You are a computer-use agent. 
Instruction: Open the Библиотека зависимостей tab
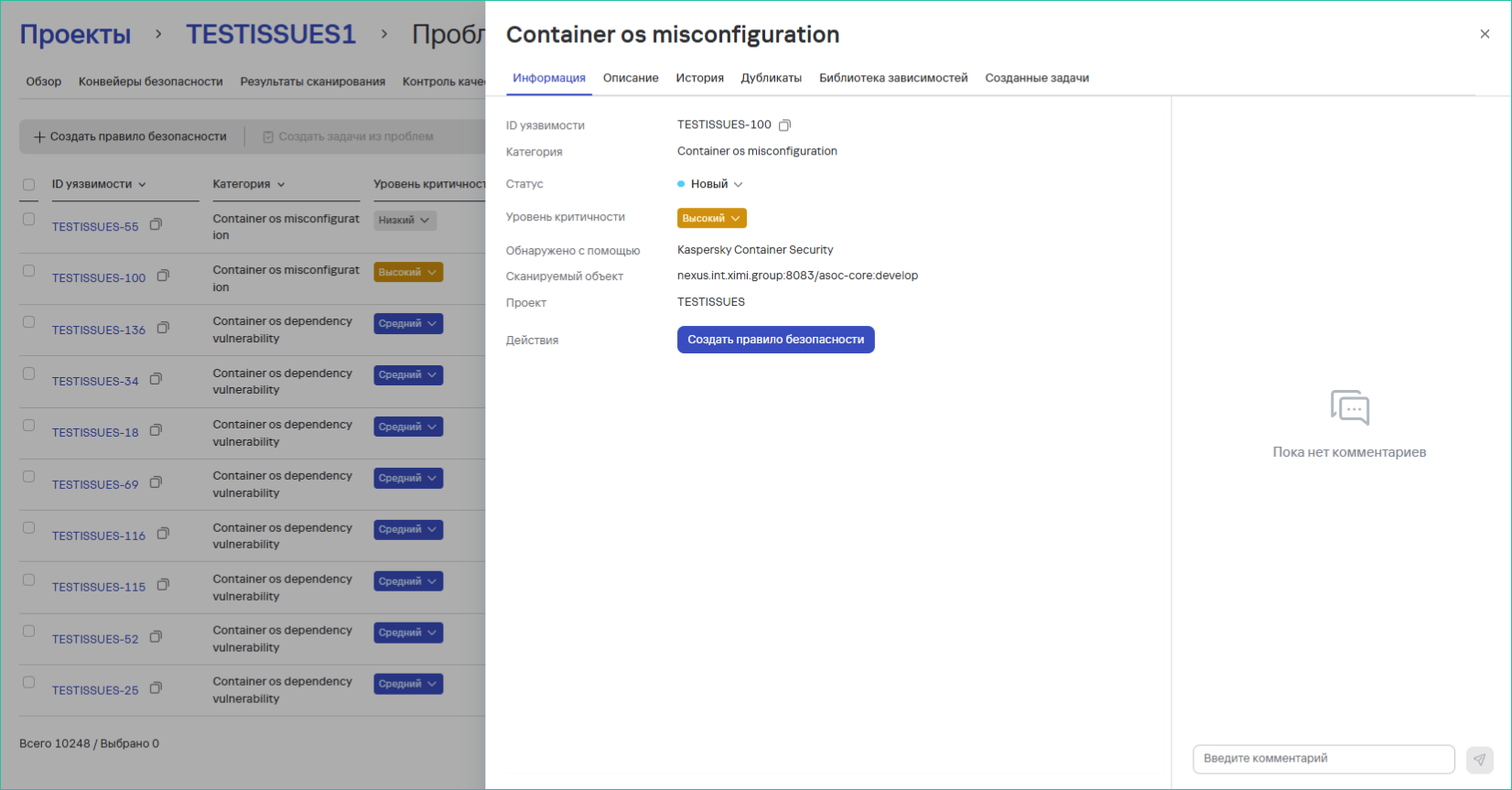[x=892, y=78]
